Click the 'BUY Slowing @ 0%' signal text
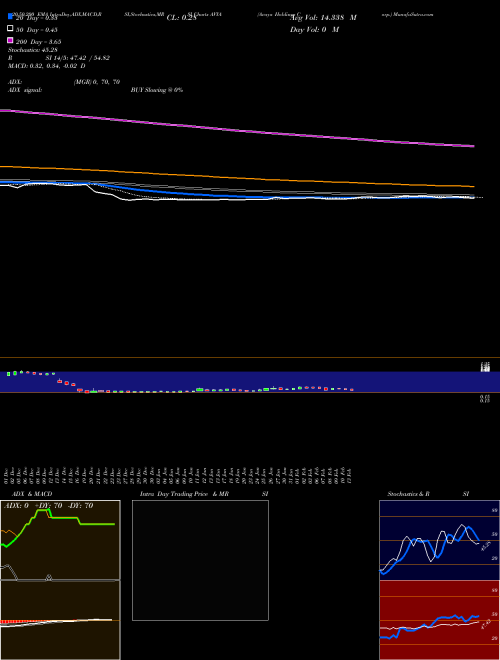Image resolution: width=500 pixels, height=660 pixels. [x=157, y=90]
